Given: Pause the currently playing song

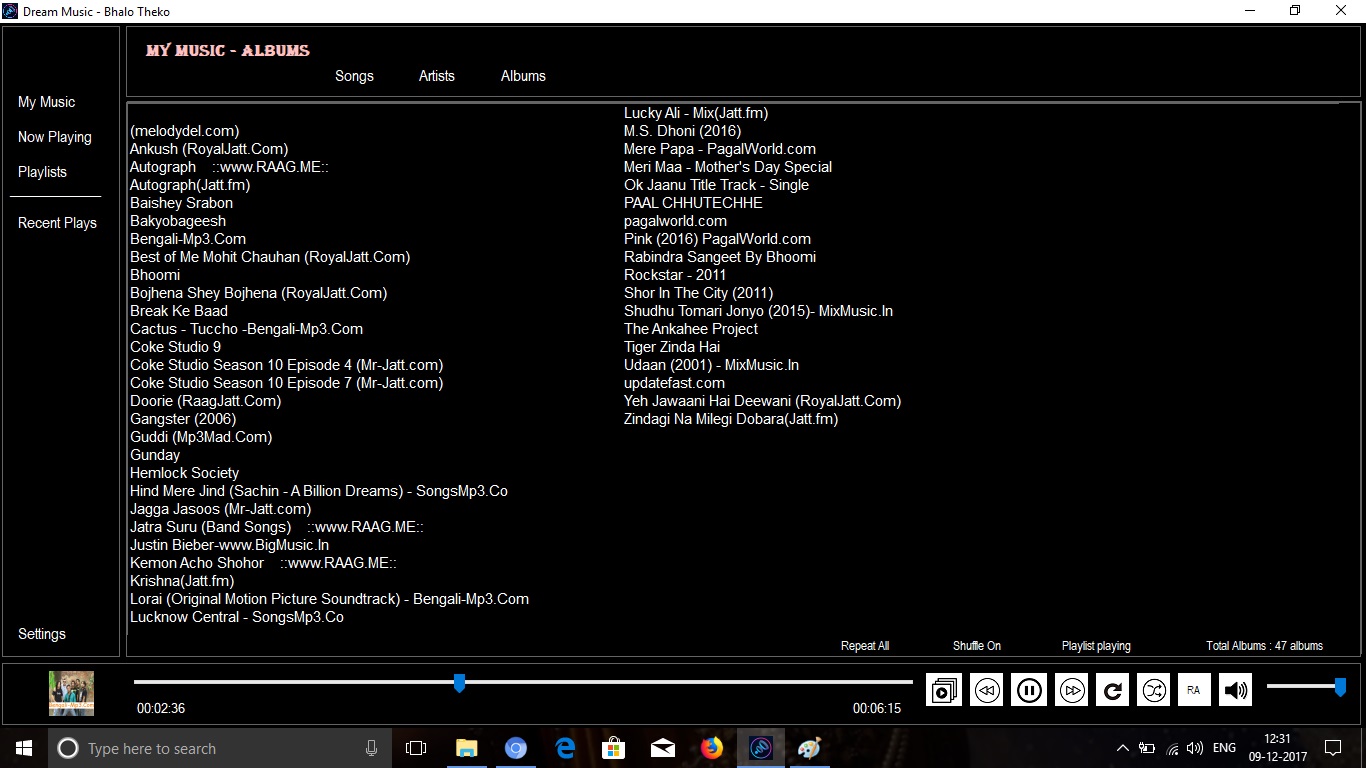Looking at the screenshot, I should [x=1028, y=689].
